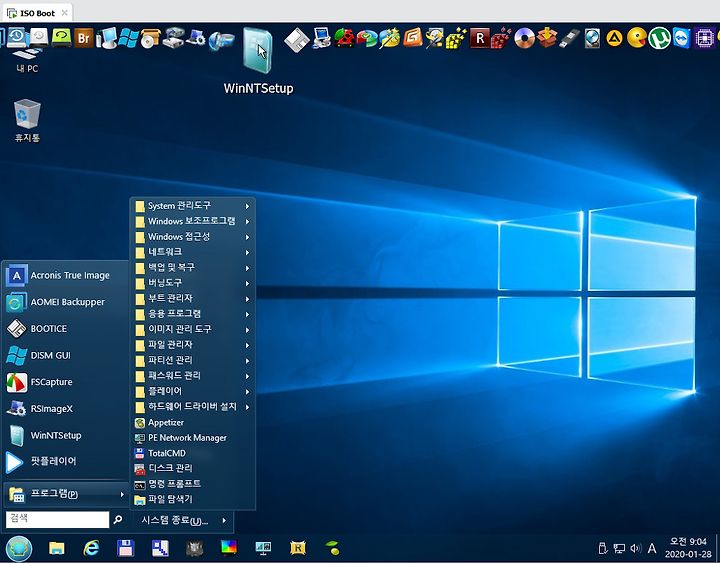720x563 pixels.
Task: Open the red registry cubes dock icon
Action: pyautogui.click(x=502, y=38)
